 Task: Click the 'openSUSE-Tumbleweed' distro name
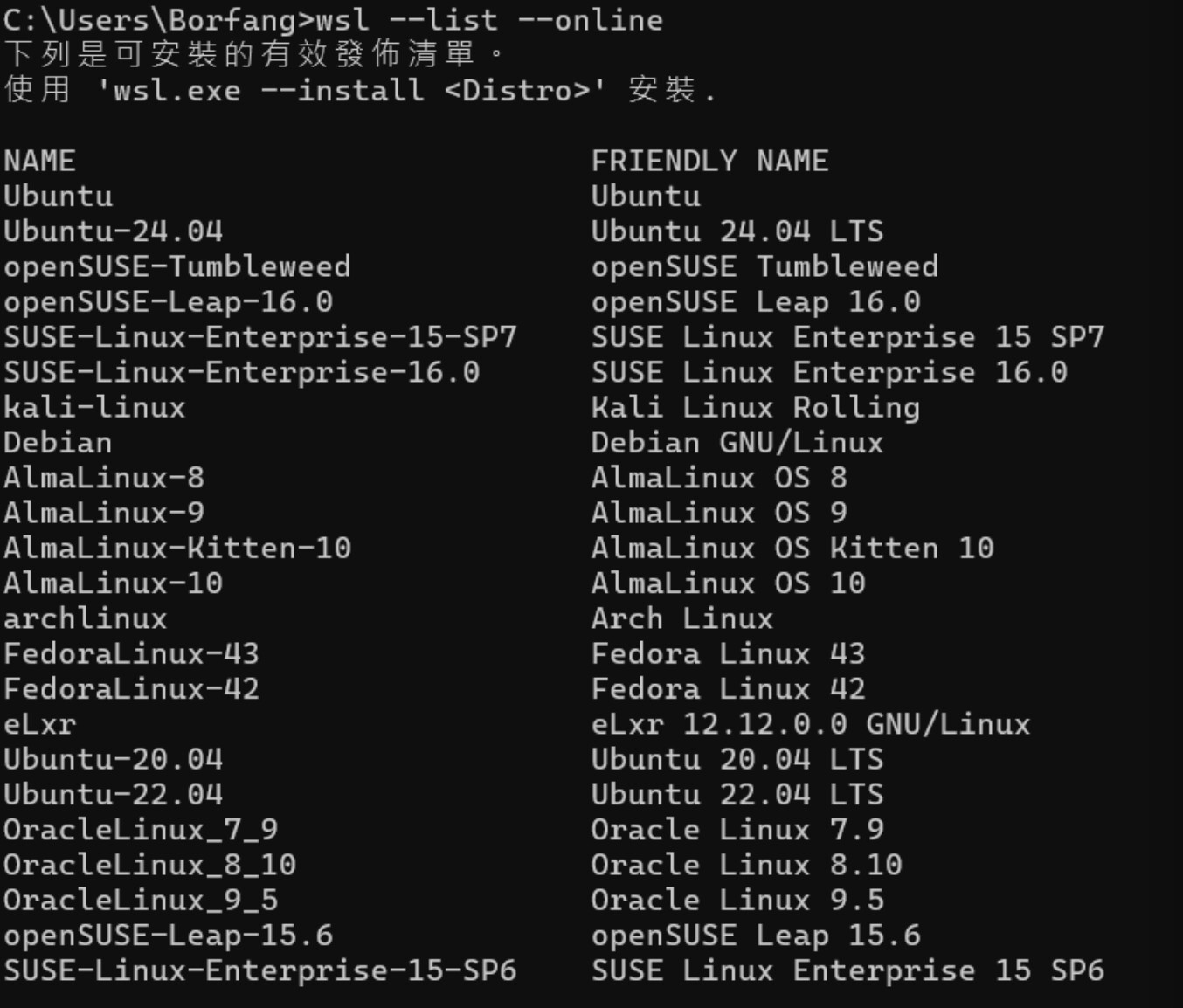pos(176,266)
